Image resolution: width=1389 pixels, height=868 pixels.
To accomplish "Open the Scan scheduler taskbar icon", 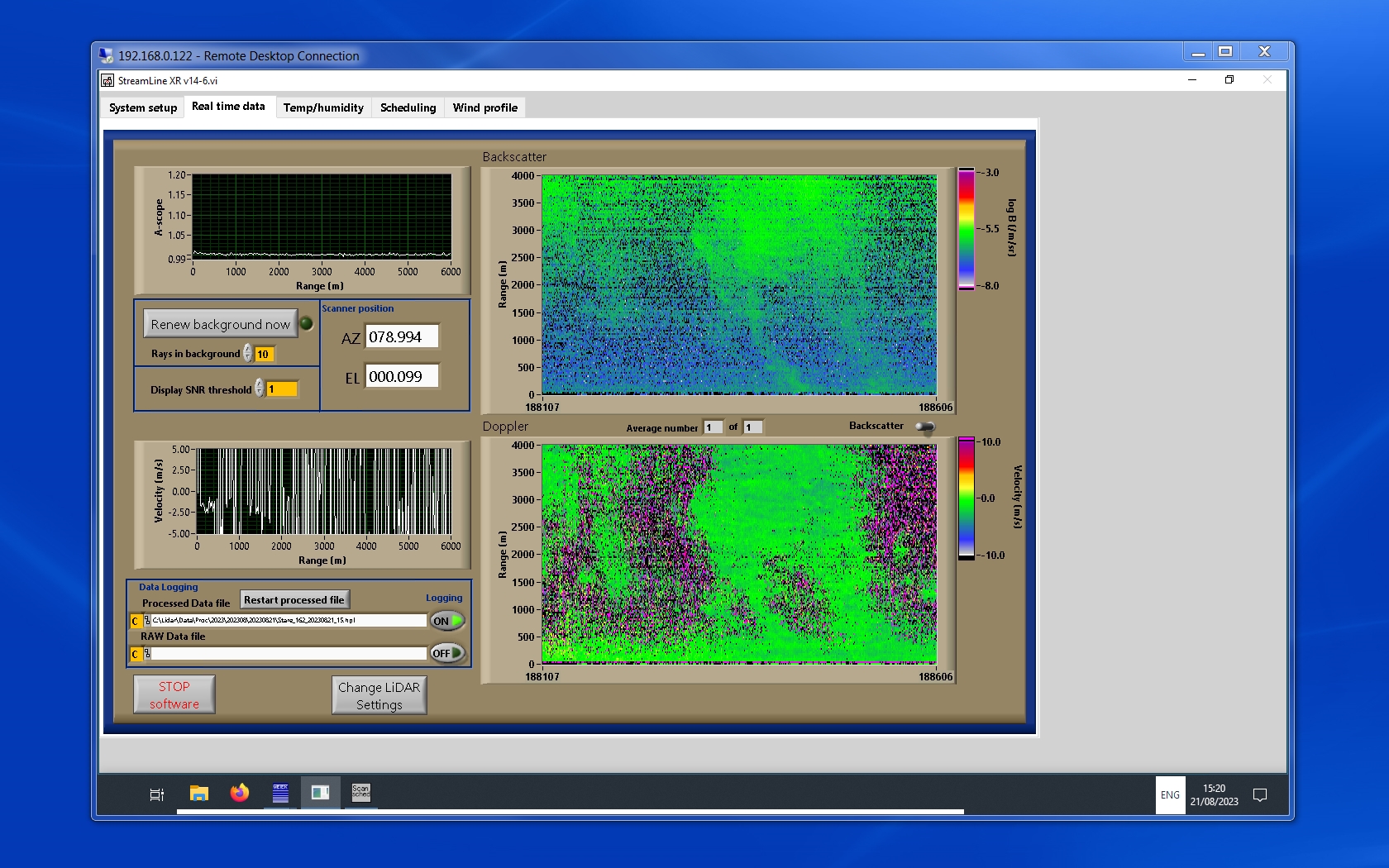I will pos(360,793).
